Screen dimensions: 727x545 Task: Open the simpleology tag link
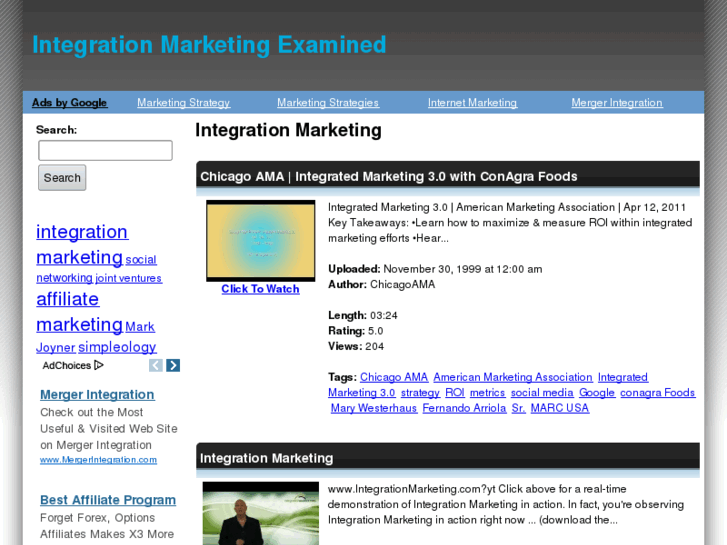tap(117, 347)
